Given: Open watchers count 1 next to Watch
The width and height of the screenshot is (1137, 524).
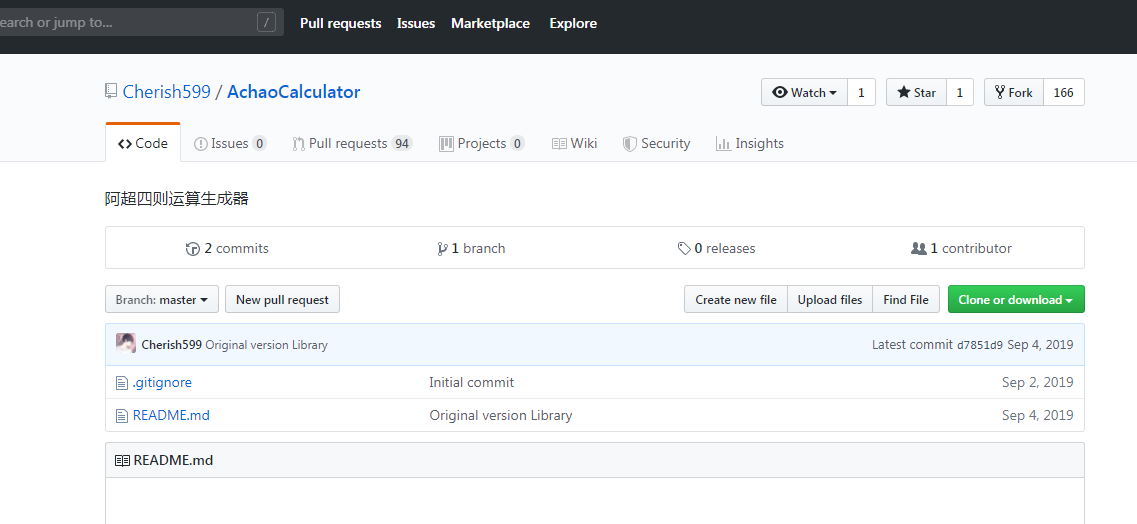Looking at the screenshot, I should 861,92.
